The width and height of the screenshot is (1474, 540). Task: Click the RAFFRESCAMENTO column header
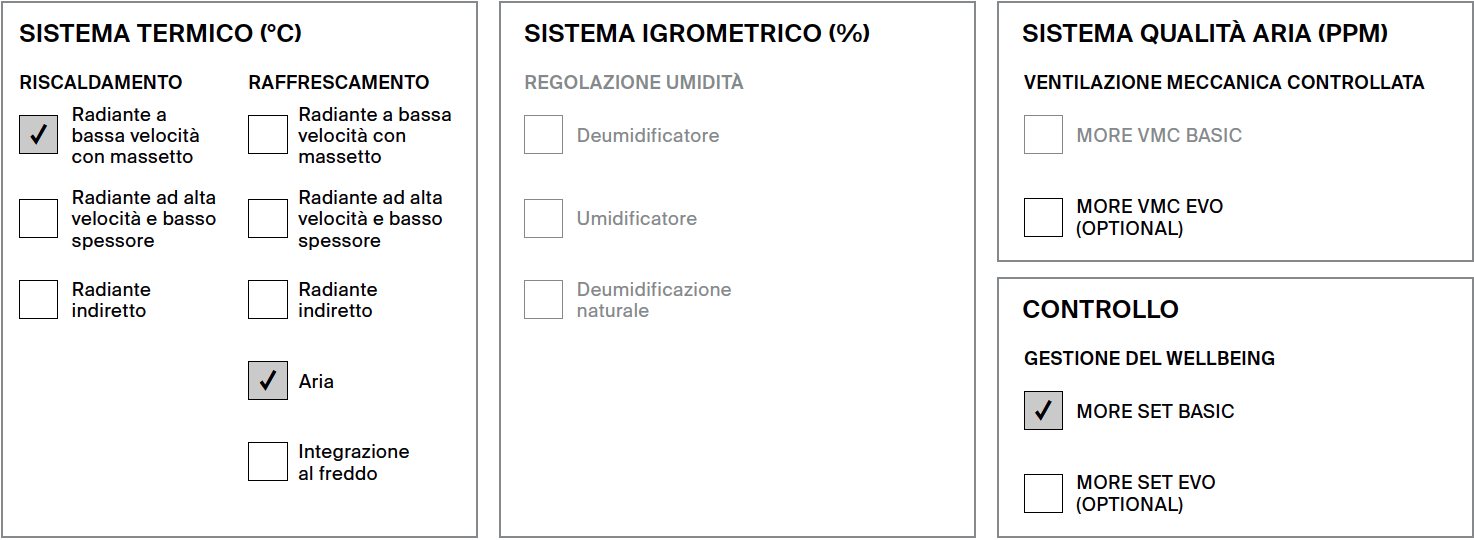pyautogui.click(x=339, y=82)
